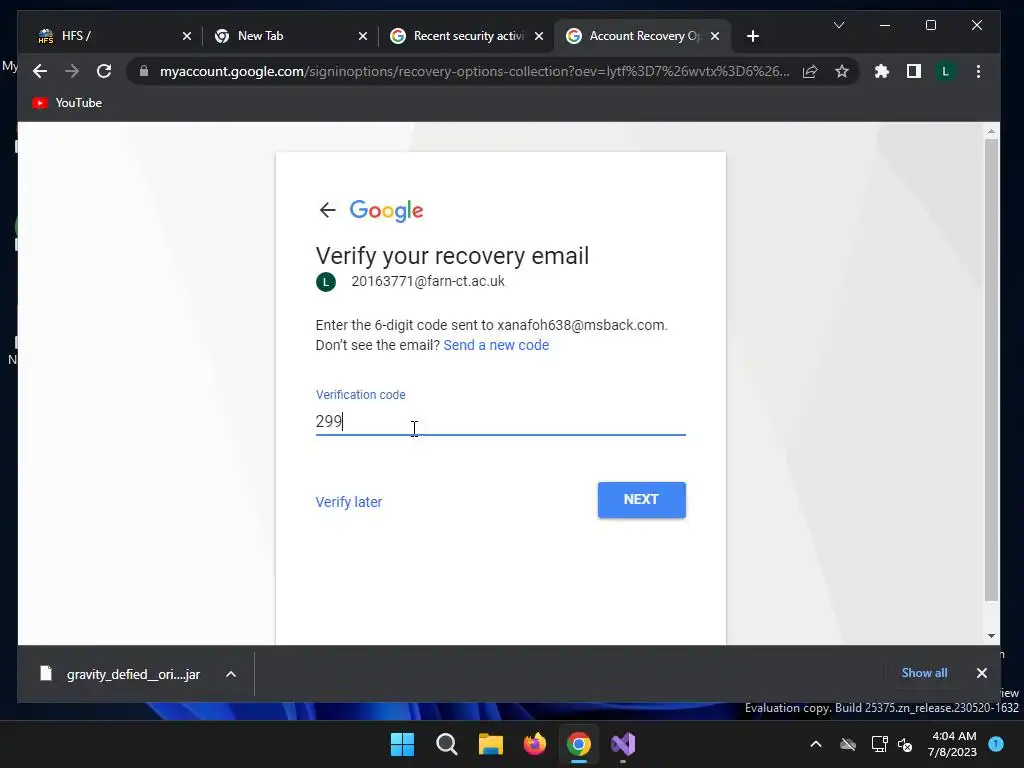This screenshot has width=1024, height=768.
Task: Focus the Verification code input field
Action: 500,421
